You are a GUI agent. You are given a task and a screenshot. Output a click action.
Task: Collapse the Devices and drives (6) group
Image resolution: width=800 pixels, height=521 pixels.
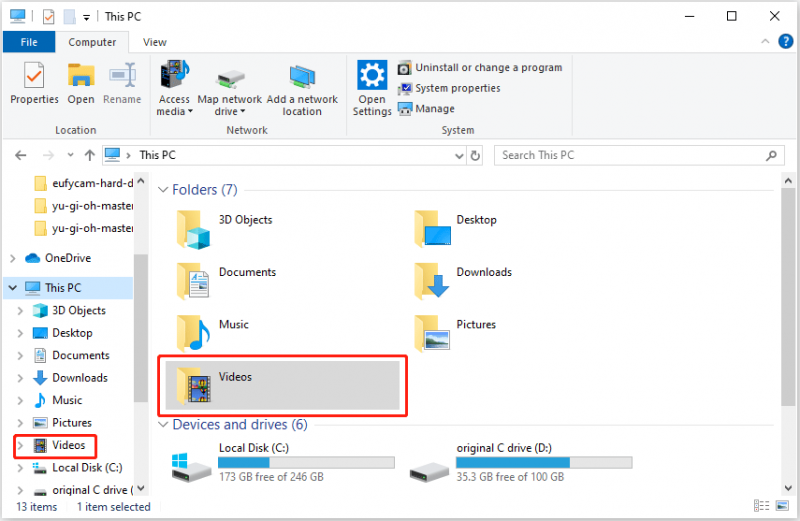(x=163, y=425)
